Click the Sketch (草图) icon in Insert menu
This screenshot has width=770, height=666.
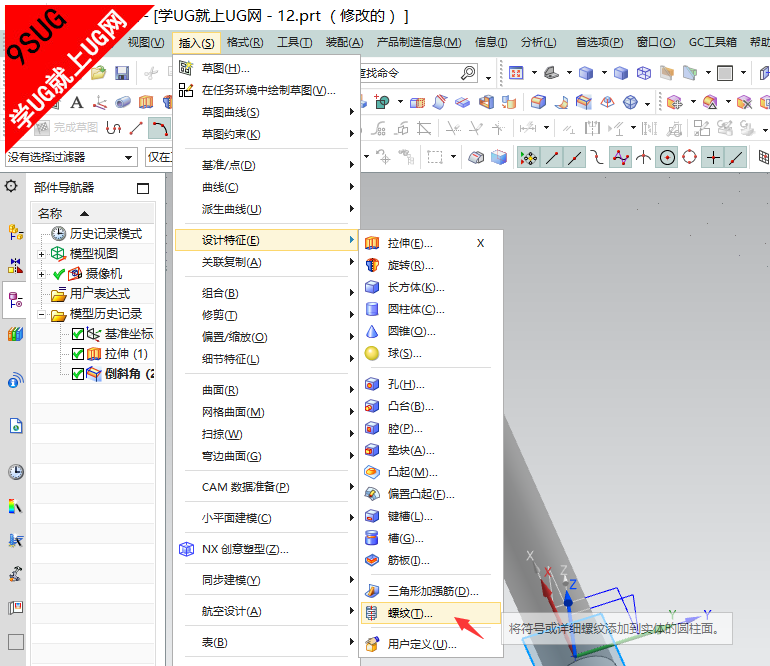pos(186,68)
